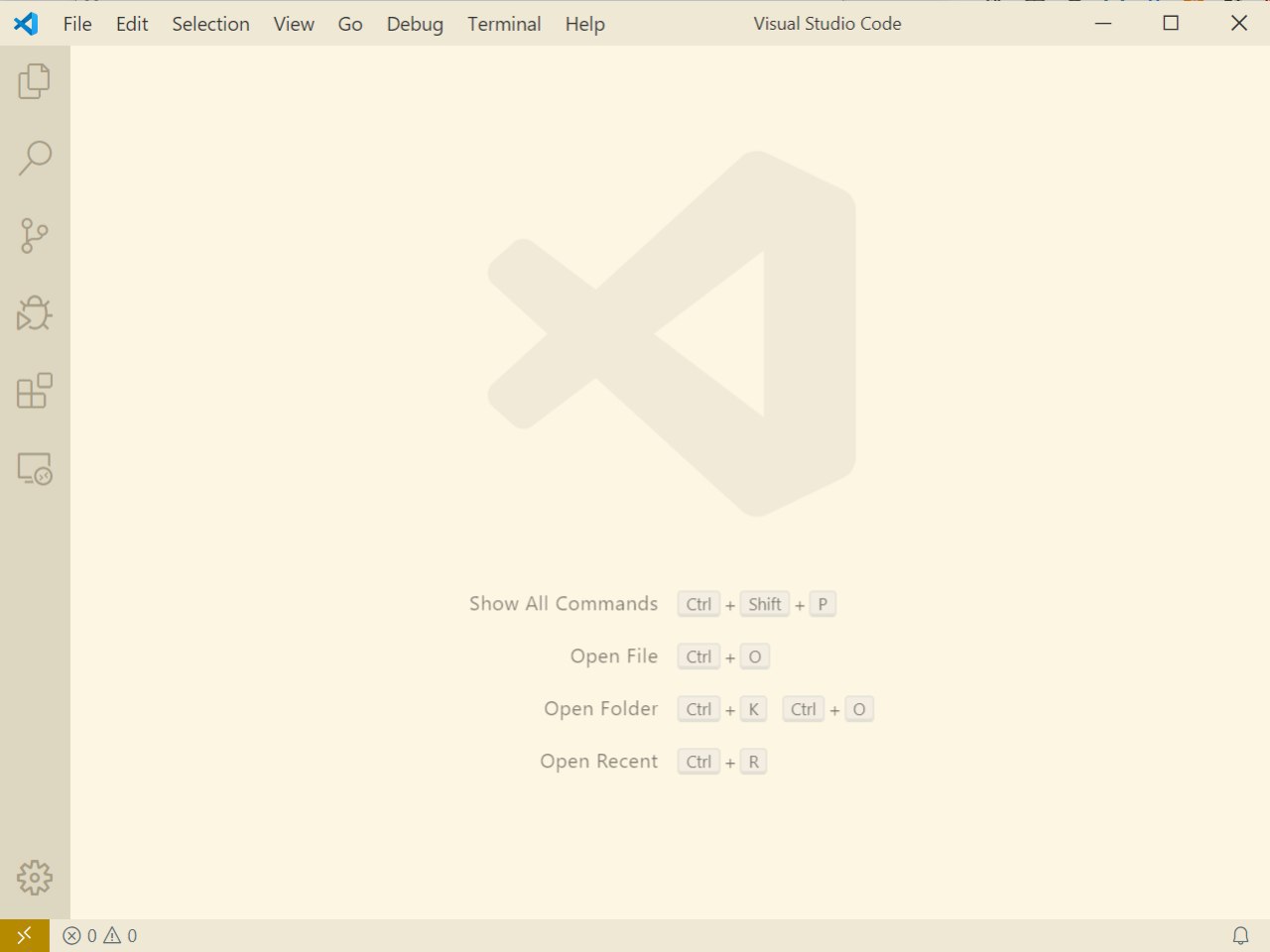This screenshot has height=952, width=1270.
Task: Open the Source Control view icon
Action: pos(35,236)
